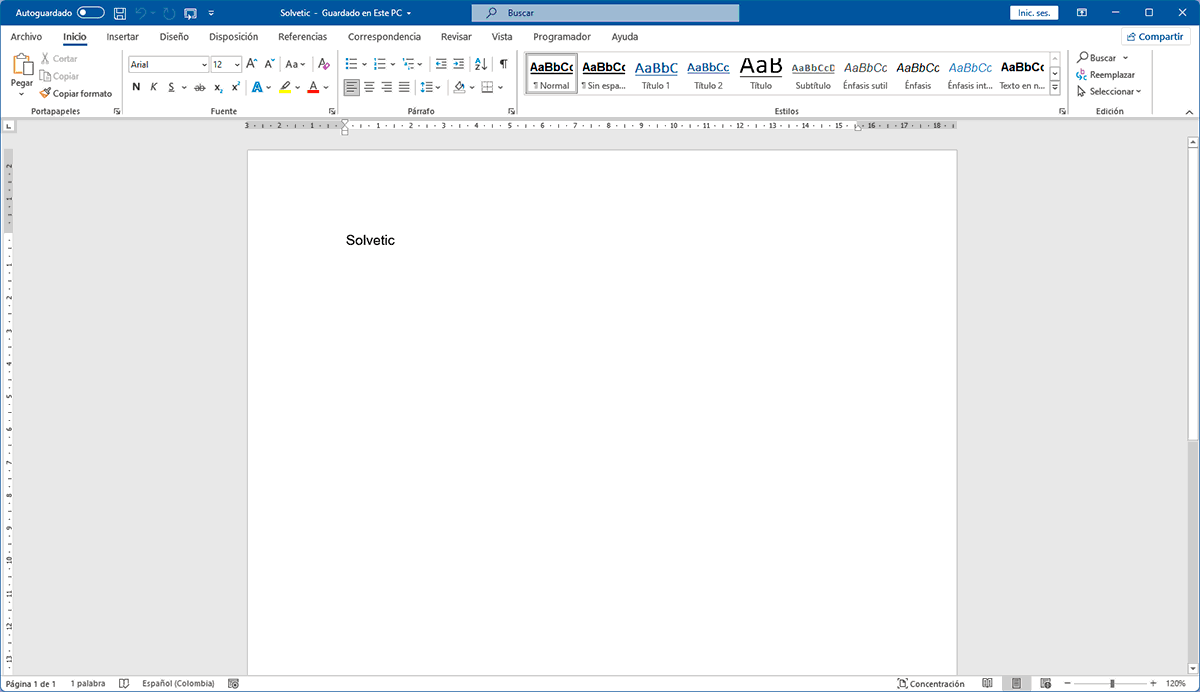Click the Concentración focus mode button
Viewport: 1200px width, 692px height.
(x=931, y=684)
